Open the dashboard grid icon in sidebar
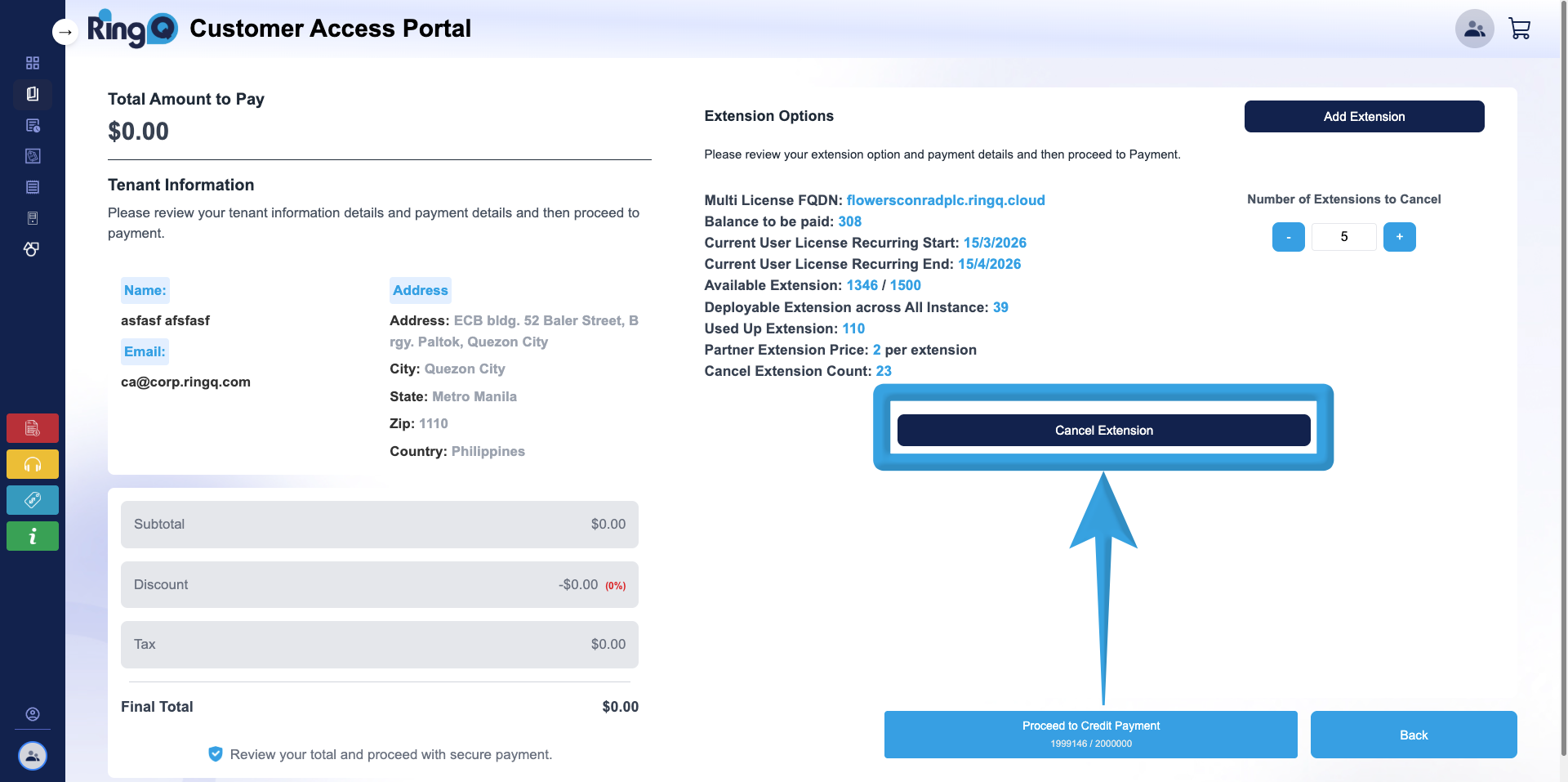This screenshot has width=1568, height=782. tap(33, 63)
